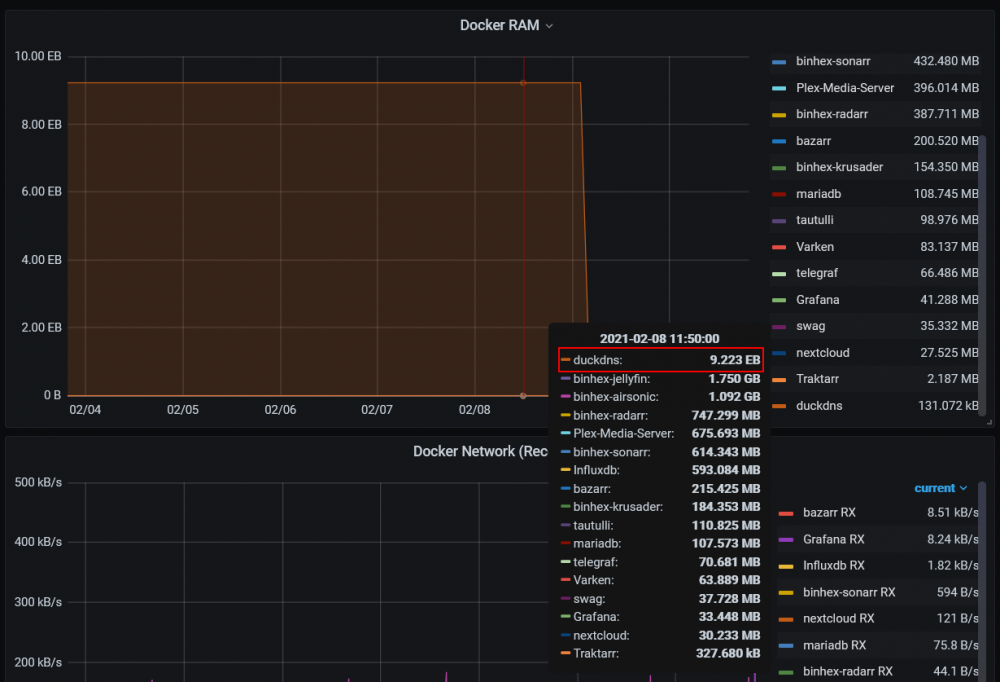Open color picker for nextcloud RX swatch
The height and width of the screenshot is (682, 1000).
tap(786, 619)
